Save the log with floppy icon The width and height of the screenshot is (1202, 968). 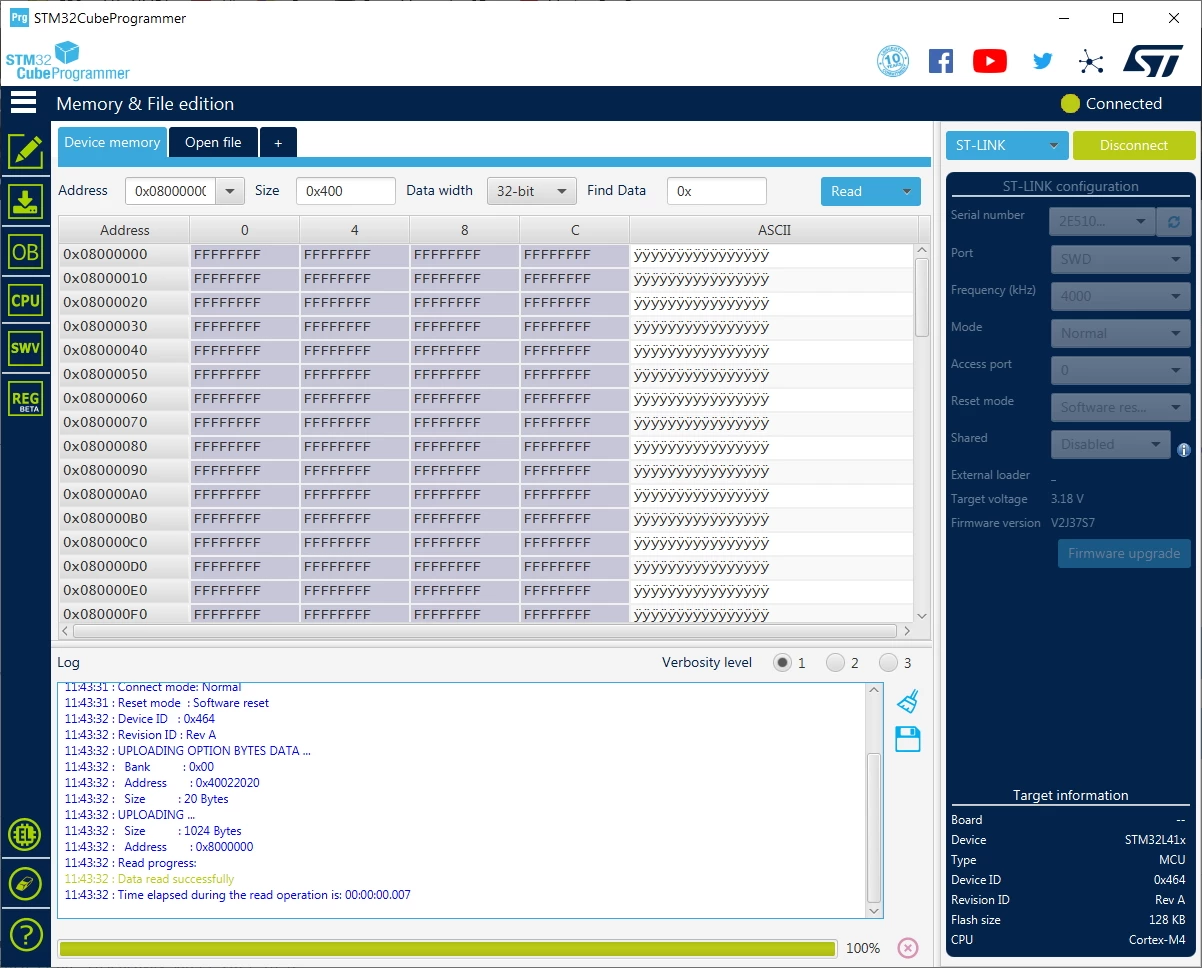click(x=907, y=740)
